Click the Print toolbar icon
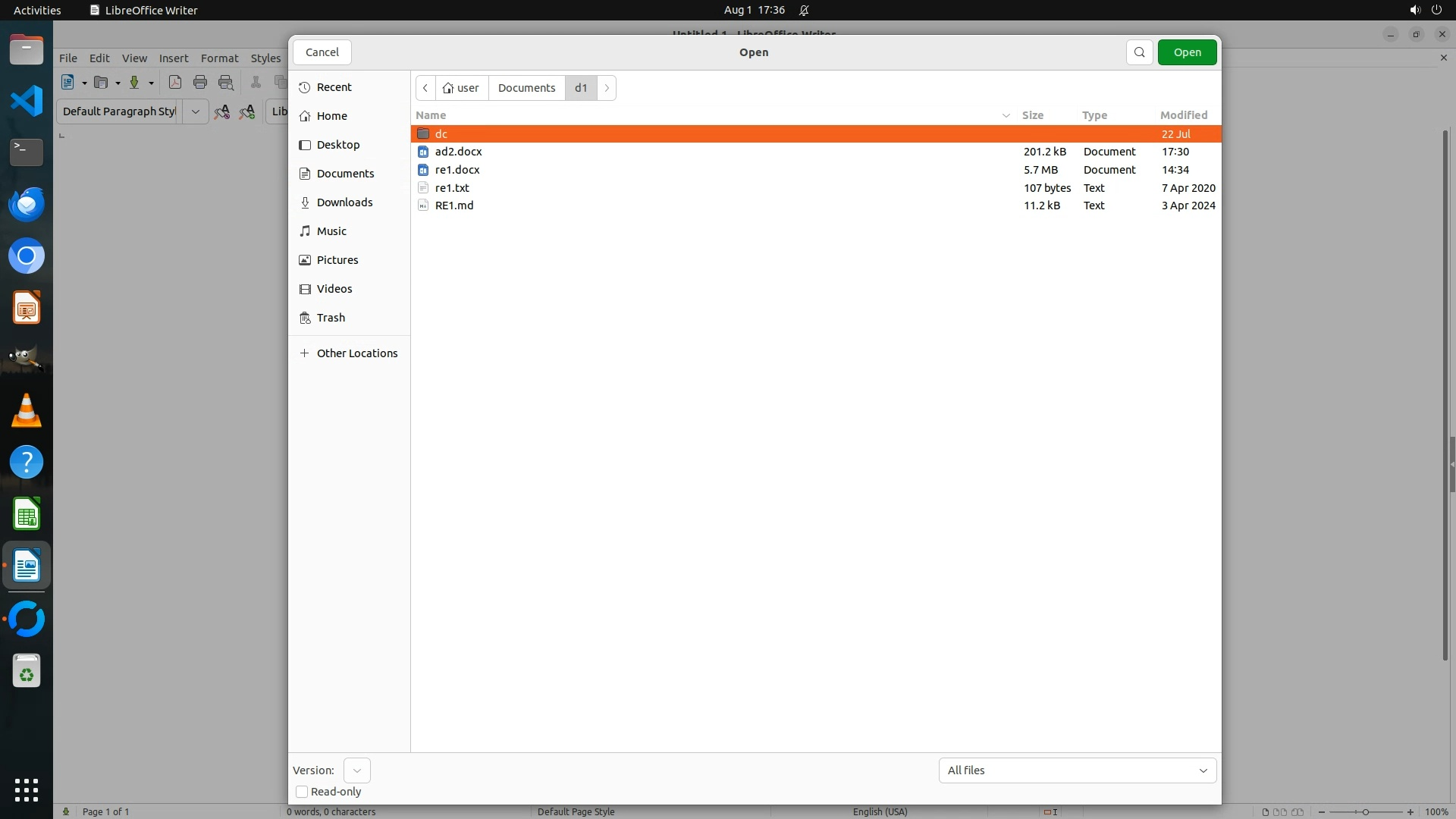Screen dimensions: 1456x819 200,83
